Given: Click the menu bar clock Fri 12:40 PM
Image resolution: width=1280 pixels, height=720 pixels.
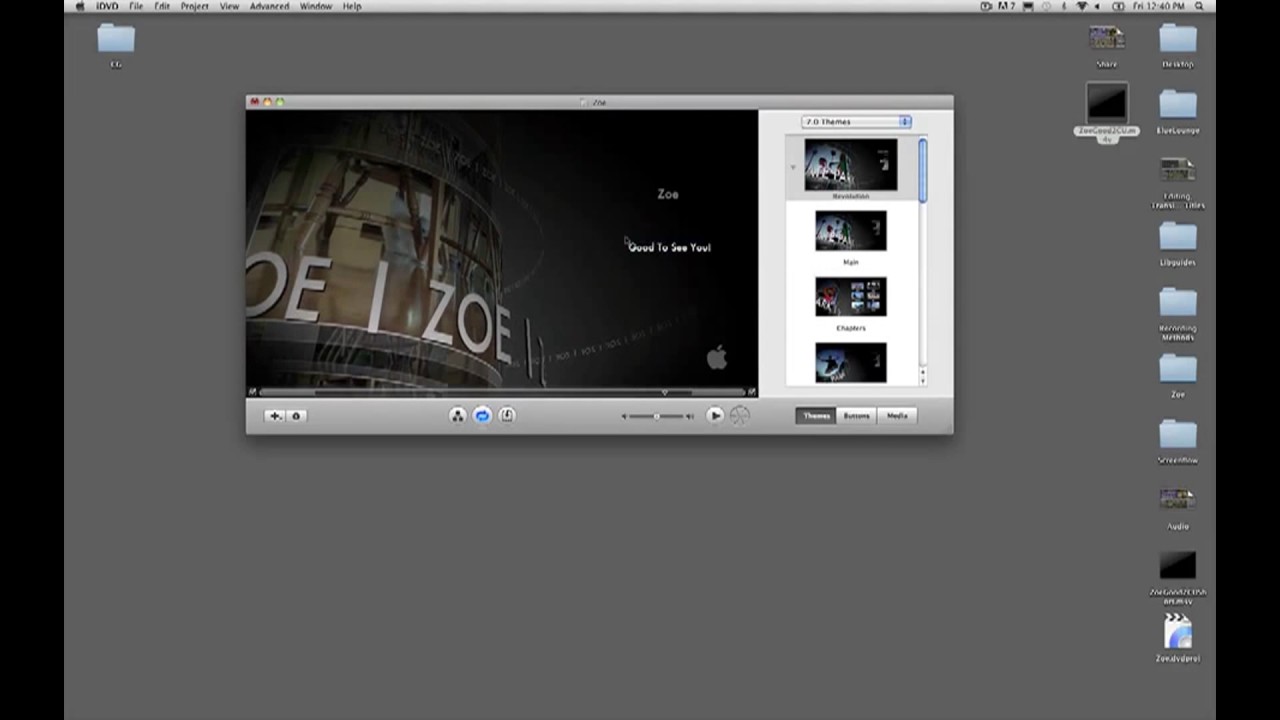Looking at the screenshot, I should point(1160,6).
